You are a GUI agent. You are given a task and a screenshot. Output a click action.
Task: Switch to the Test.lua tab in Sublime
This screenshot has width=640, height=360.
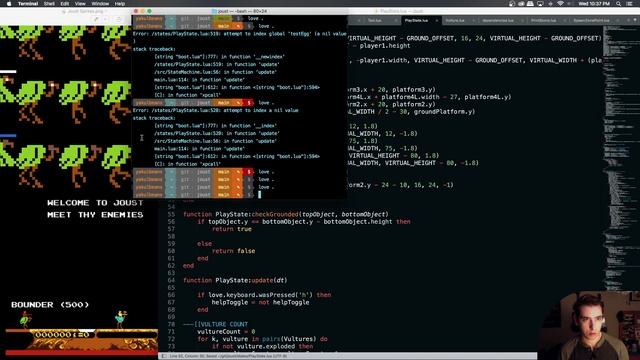point(374,20)
